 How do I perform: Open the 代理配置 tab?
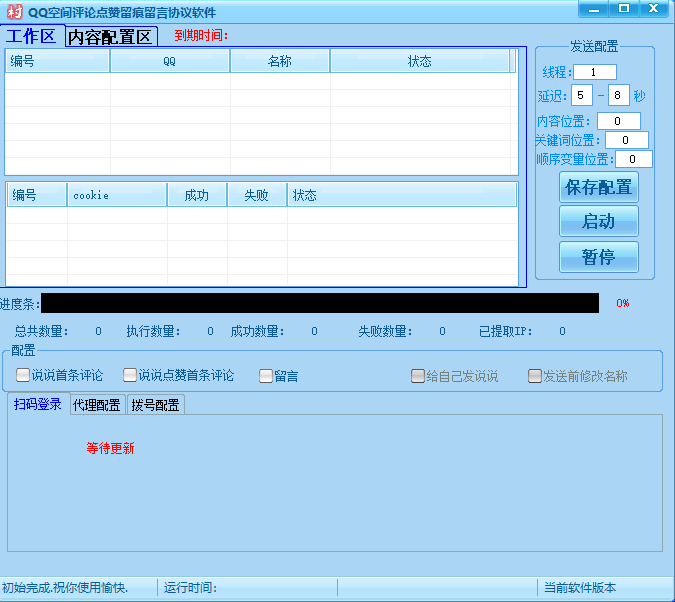pyautogui.click(x=96, y=405)
